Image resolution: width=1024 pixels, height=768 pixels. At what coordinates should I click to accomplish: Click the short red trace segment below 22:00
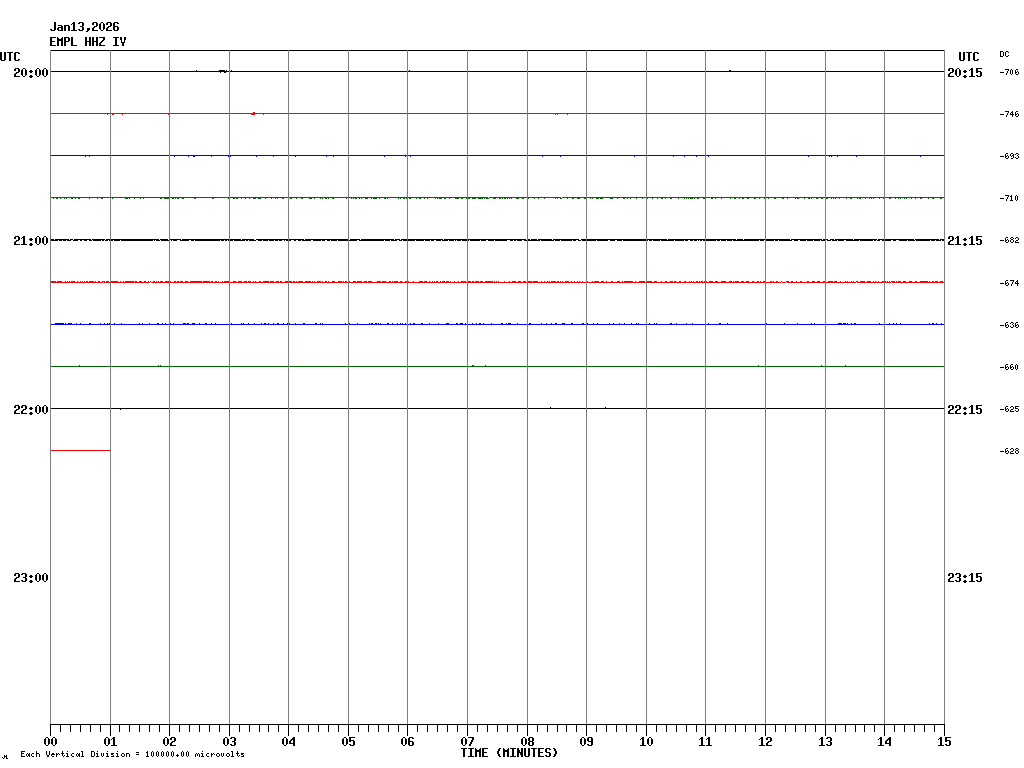80,451
